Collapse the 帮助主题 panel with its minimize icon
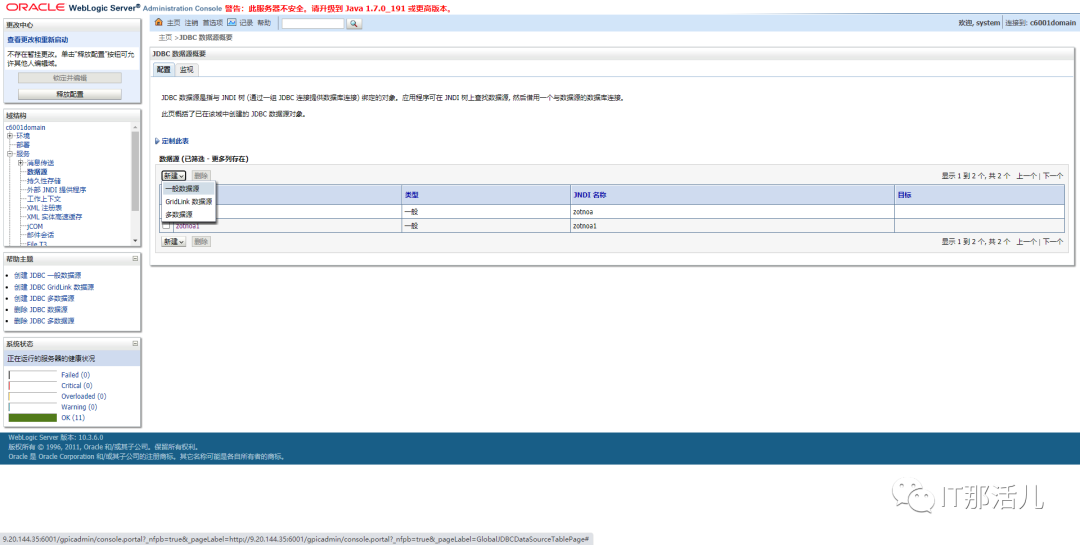Image resolution: width=1080 pixels, height=545 pixels. (135, 259)
